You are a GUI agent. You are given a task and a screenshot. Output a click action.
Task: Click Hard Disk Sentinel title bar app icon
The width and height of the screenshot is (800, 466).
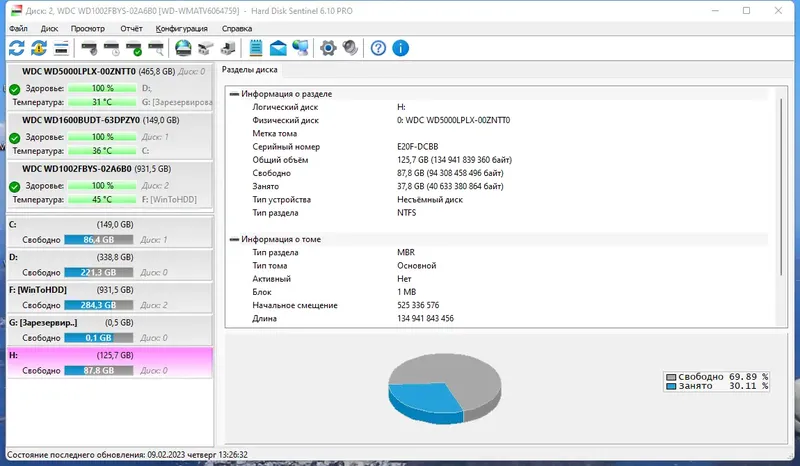(17, 10)
